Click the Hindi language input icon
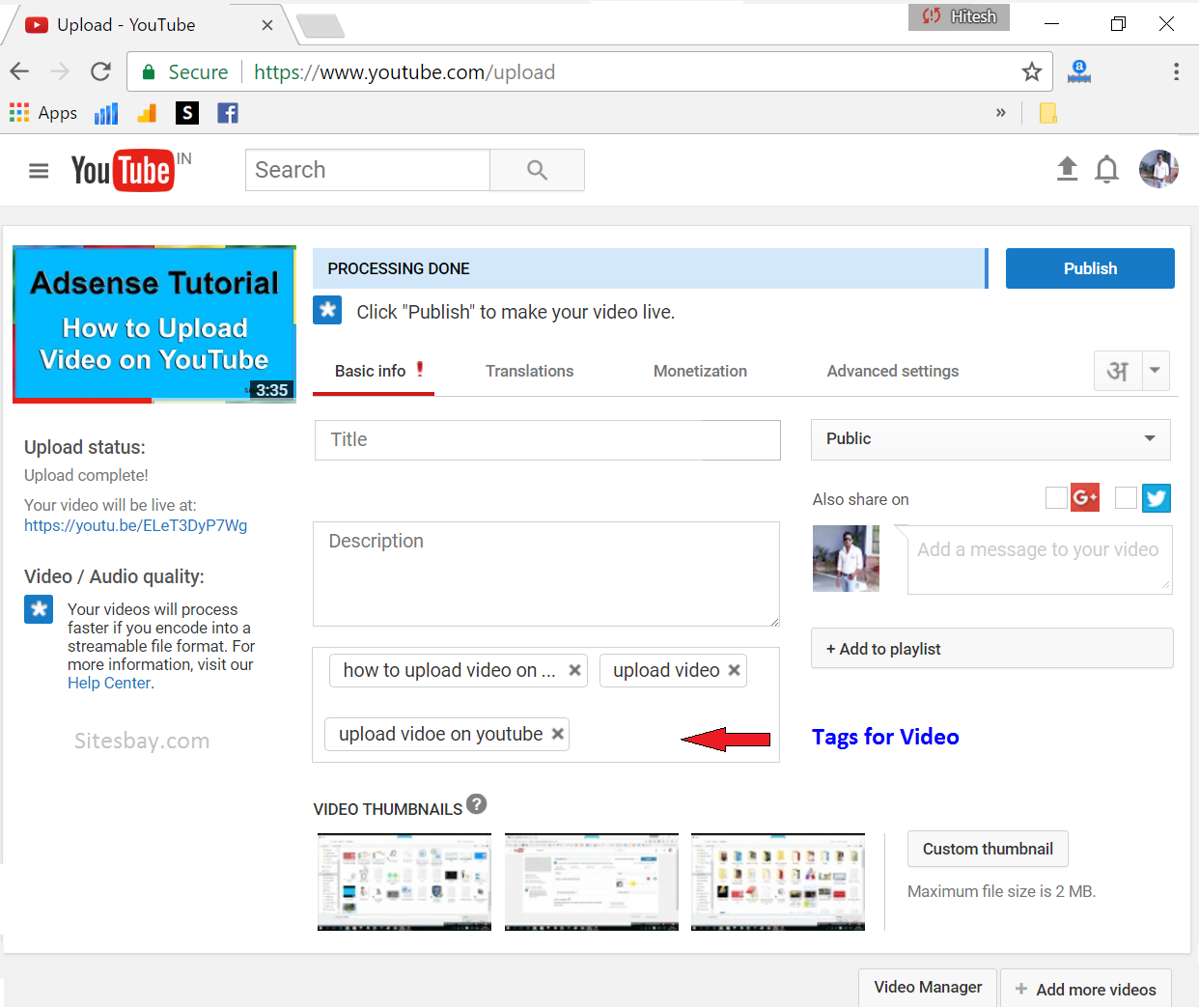Screen dimensions: 1199x1008 (1118, 371)
